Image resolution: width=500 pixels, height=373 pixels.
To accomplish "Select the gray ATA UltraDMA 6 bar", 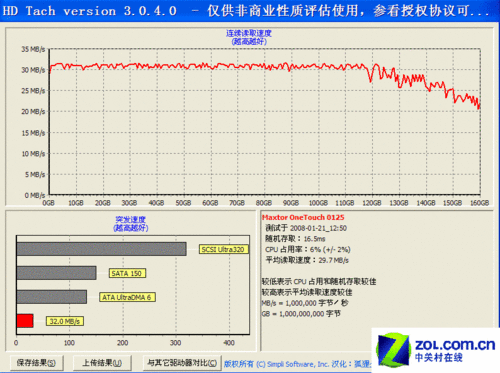I will (52, 297).
